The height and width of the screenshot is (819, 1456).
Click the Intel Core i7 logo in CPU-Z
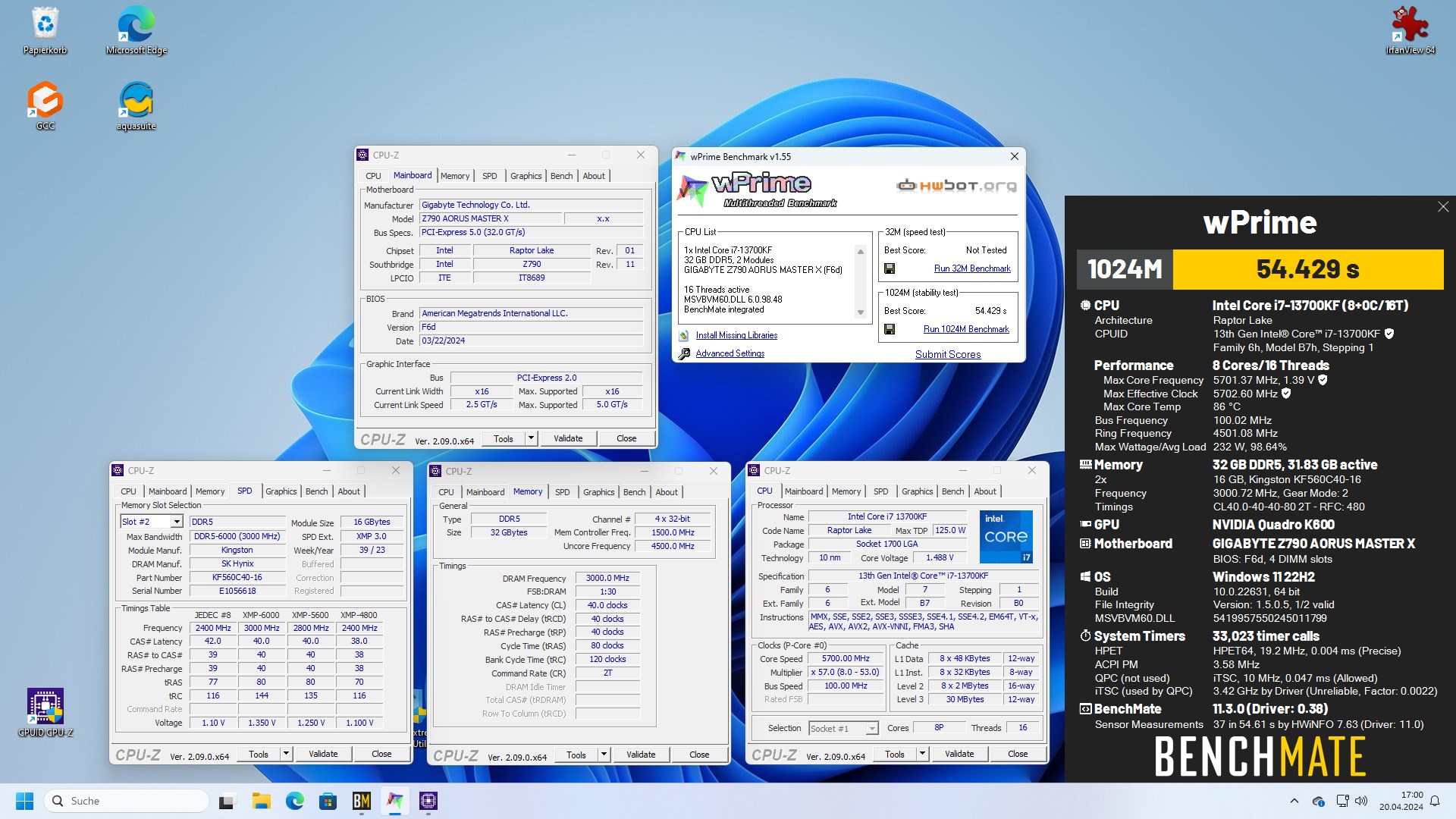pyautogui.click(x=1006, y=537)
